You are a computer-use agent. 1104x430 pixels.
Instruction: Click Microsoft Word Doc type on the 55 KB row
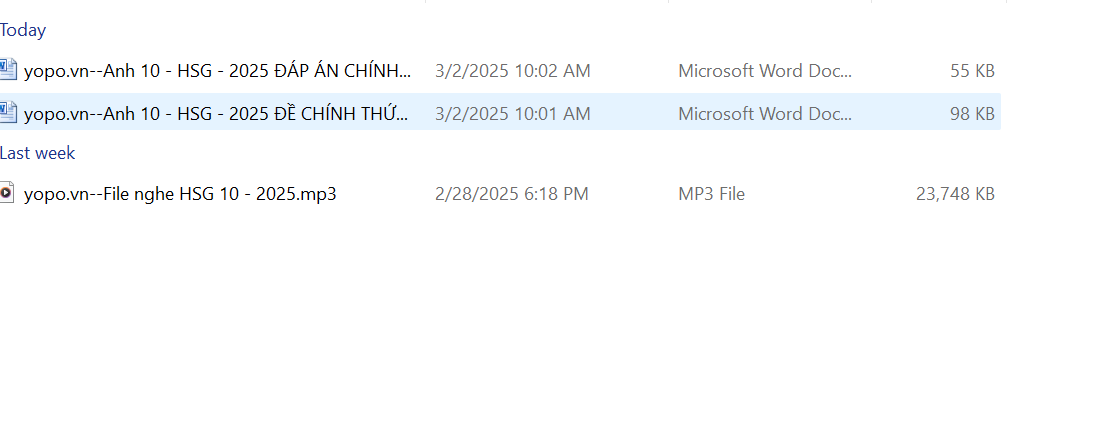tap(765, 71)
